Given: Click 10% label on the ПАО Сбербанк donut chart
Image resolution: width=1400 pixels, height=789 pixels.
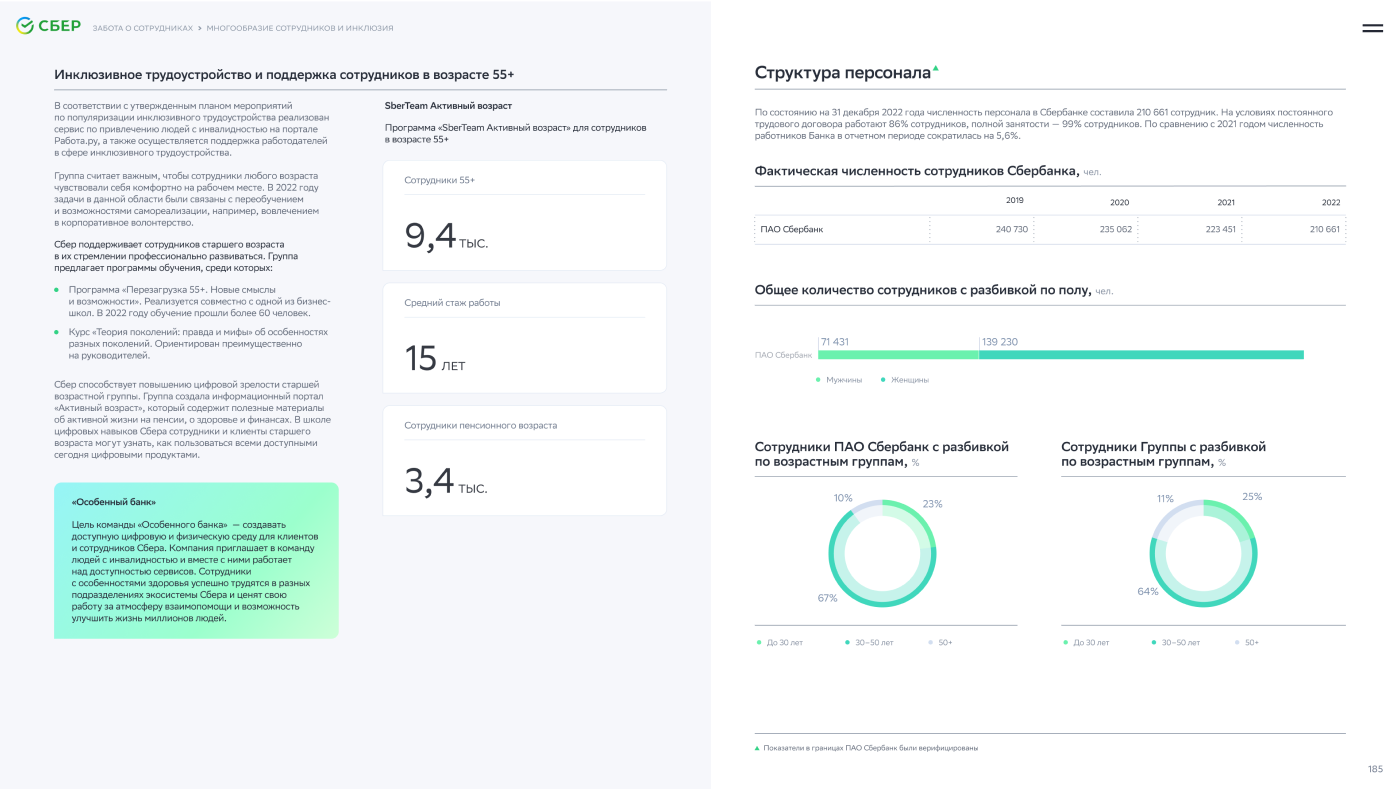Looking at the screenshot, I should coord(843,497).
